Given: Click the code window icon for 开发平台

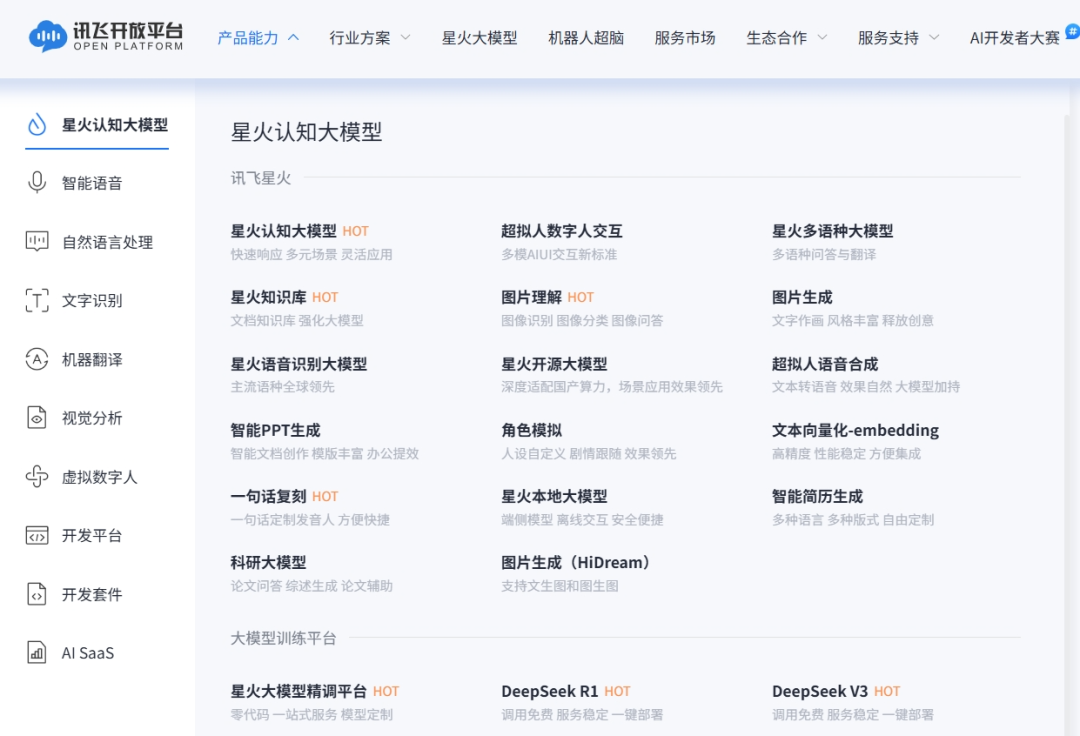Looking at the screenshot, I should (37, 536).
